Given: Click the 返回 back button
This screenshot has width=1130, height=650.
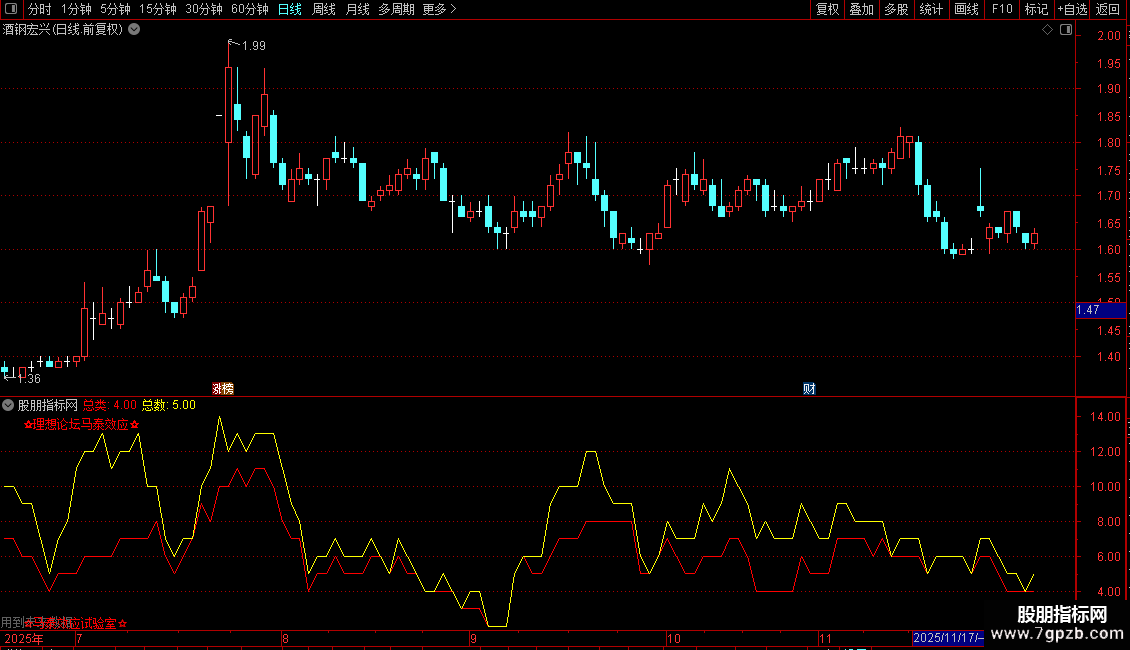Looking at the screenshot, I should pyautogui.click(x=1108, y=9).
